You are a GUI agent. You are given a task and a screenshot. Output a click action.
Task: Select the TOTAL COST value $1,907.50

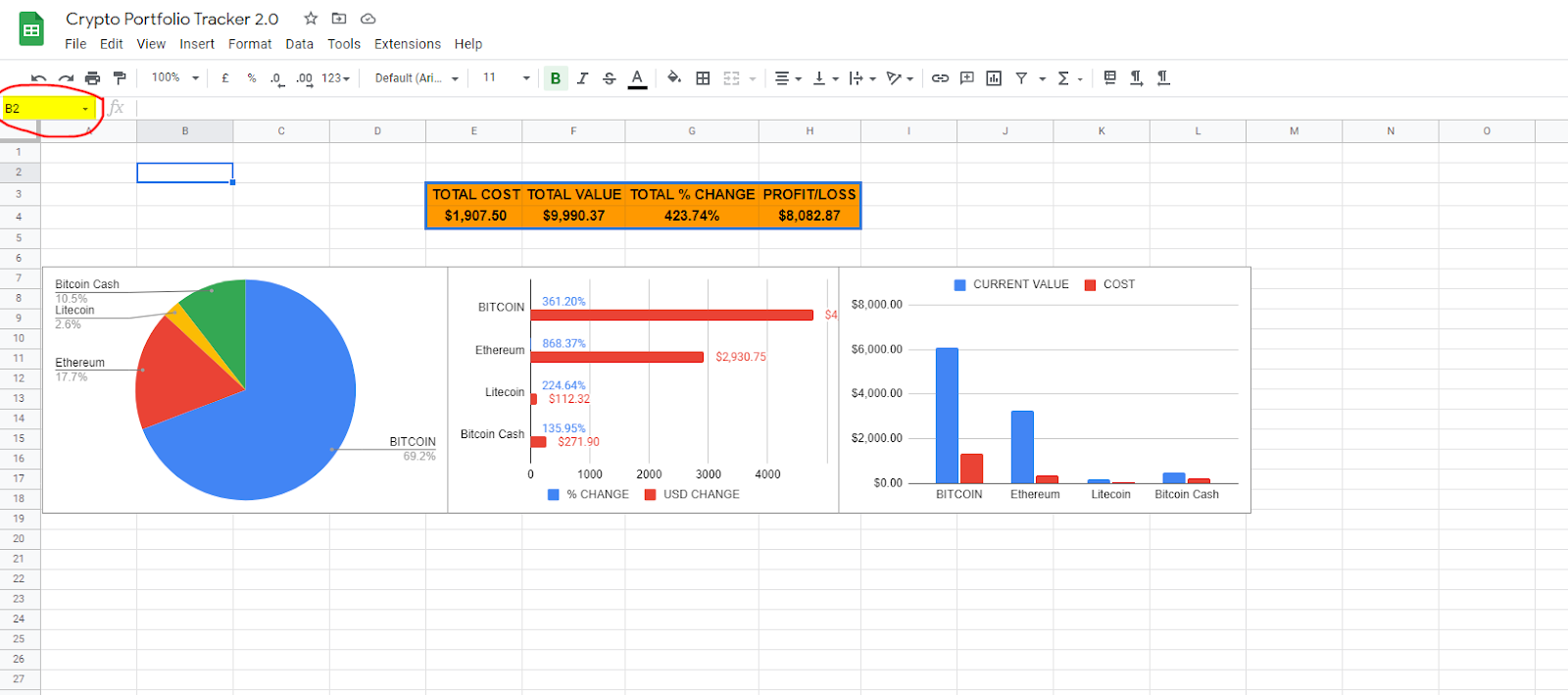[475, 216]
